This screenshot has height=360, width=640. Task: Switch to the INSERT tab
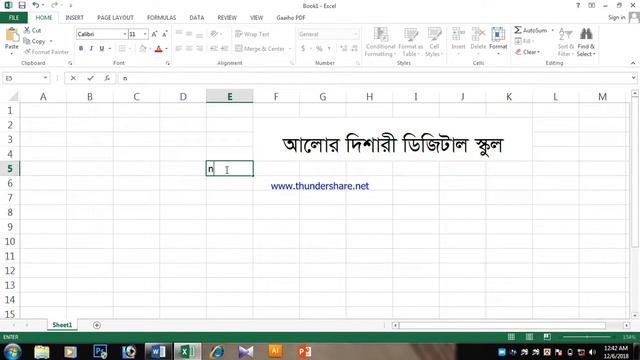74,18
